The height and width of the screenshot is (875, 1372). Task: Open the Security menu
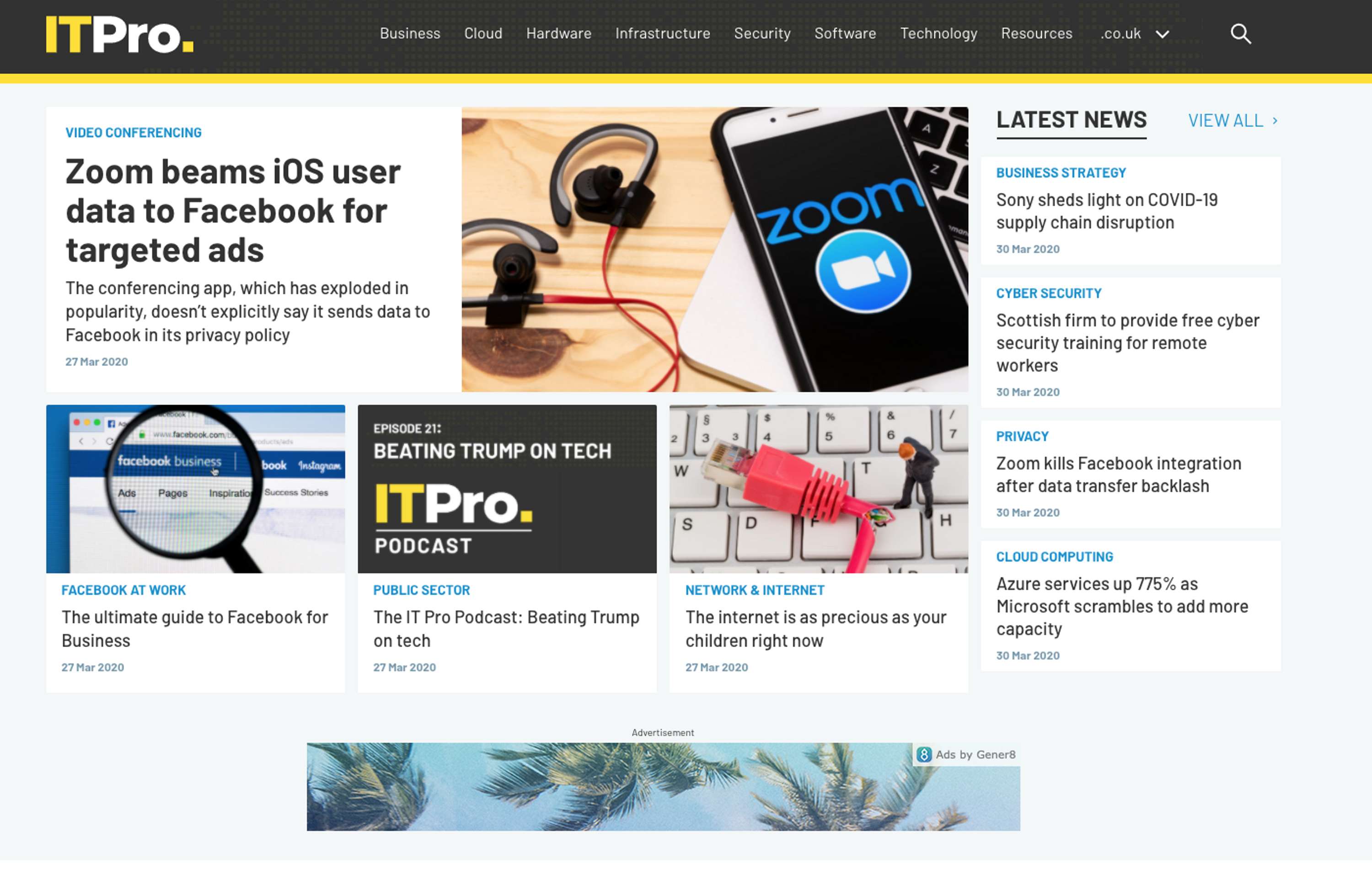tap(762, 34)
